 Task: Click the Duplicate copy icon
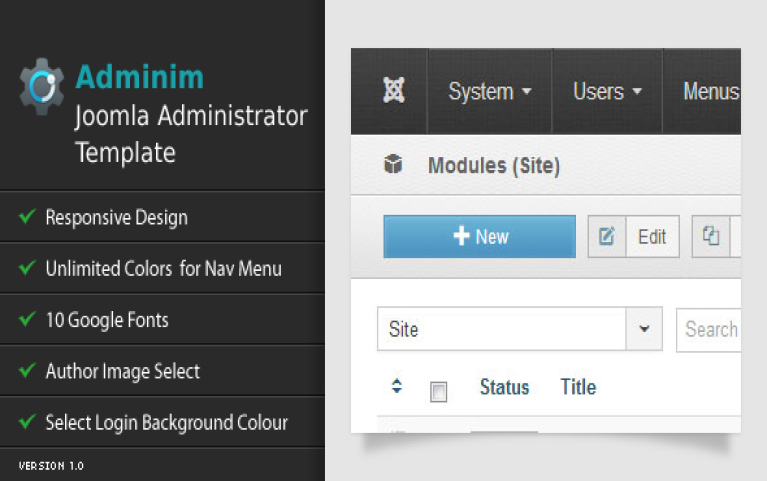point(711,236)
